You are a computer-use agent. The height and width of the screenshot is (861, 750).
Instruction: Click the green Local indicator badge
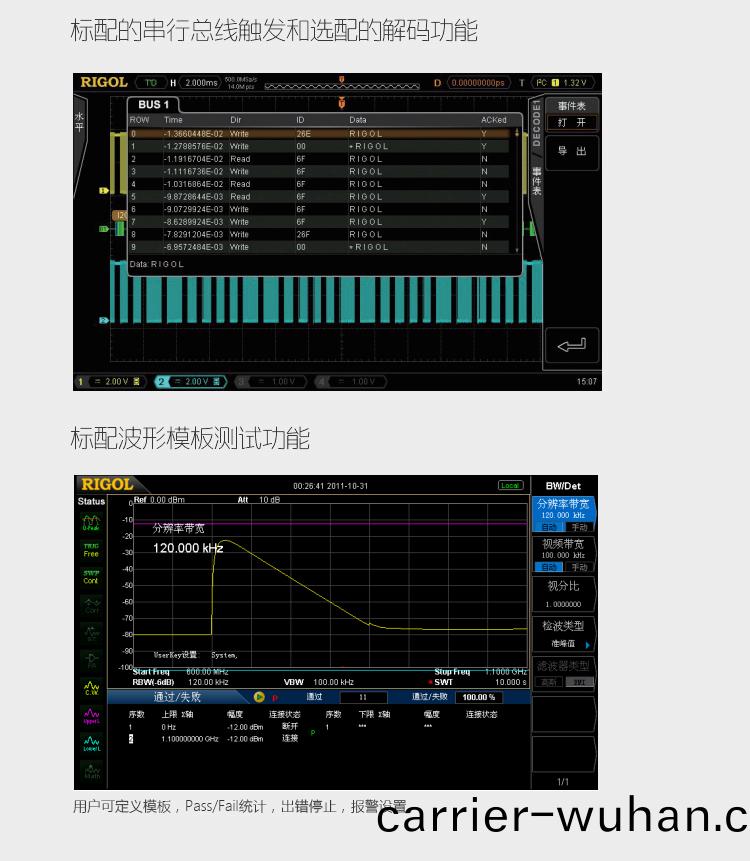tap(511, 486)
